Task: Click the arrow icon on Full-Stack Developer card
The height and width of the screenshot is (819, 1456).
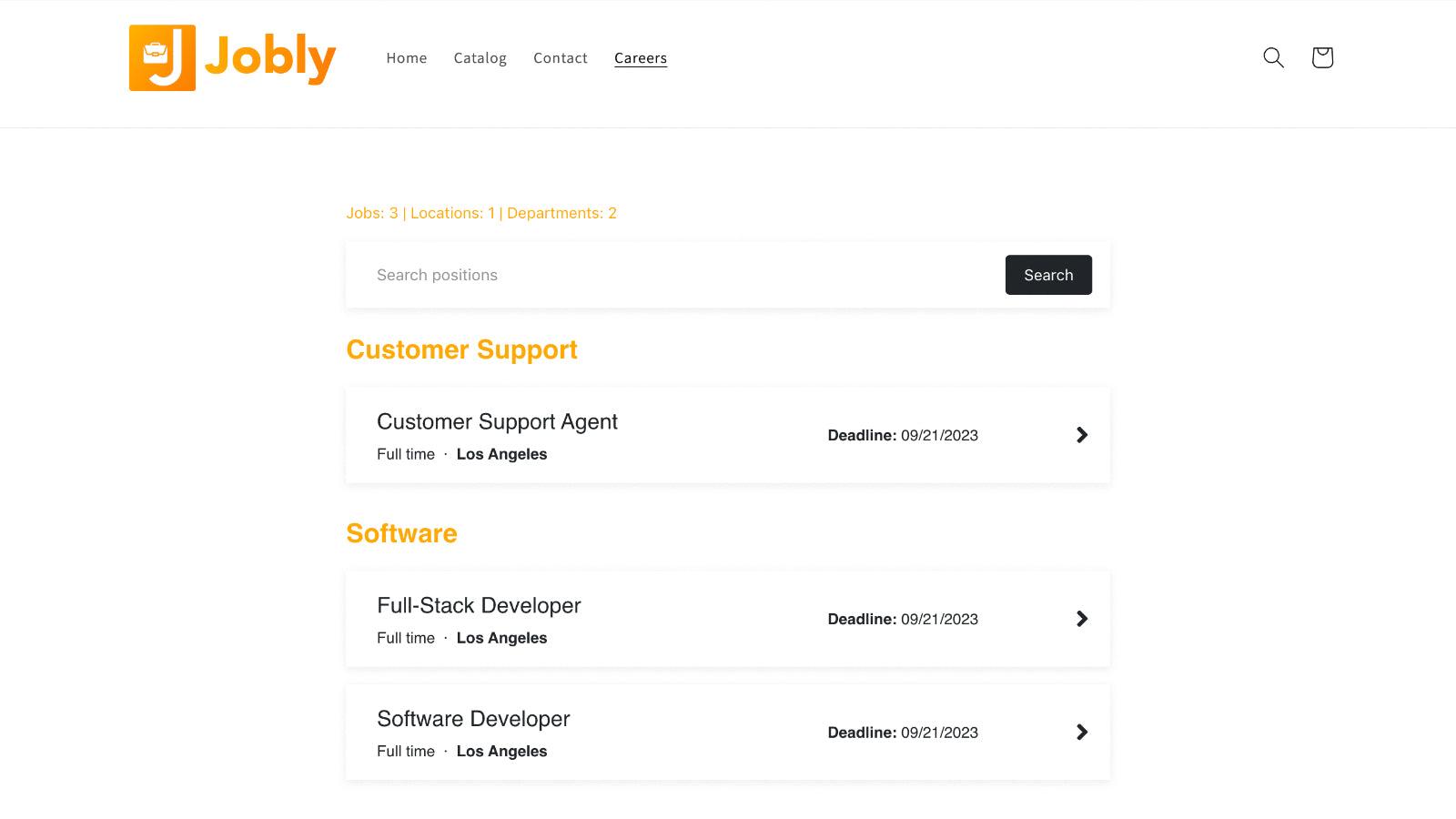Action: 1081,619
